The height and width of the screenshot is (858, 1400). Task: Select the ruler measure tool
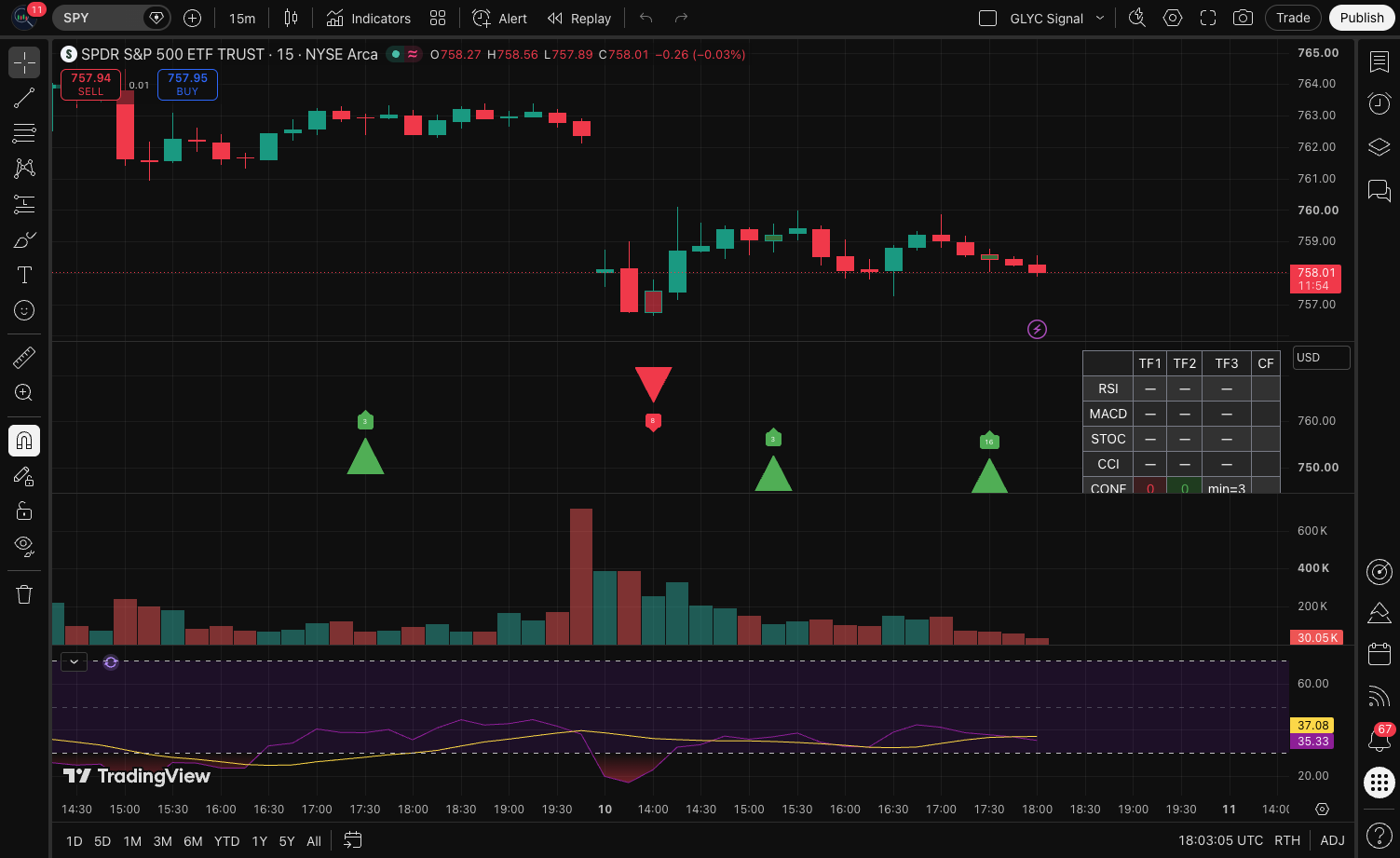[24, 357]
